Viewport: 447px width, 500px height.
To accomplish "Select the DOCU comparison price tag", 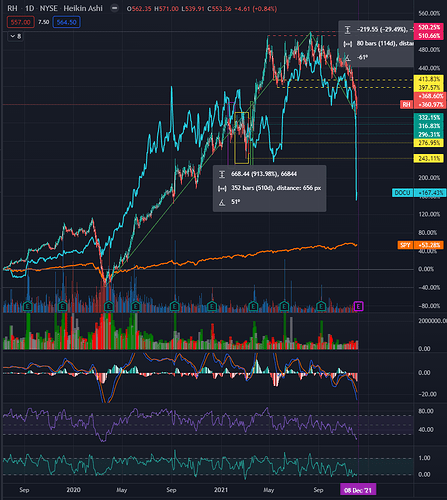I will coord(403,193).
